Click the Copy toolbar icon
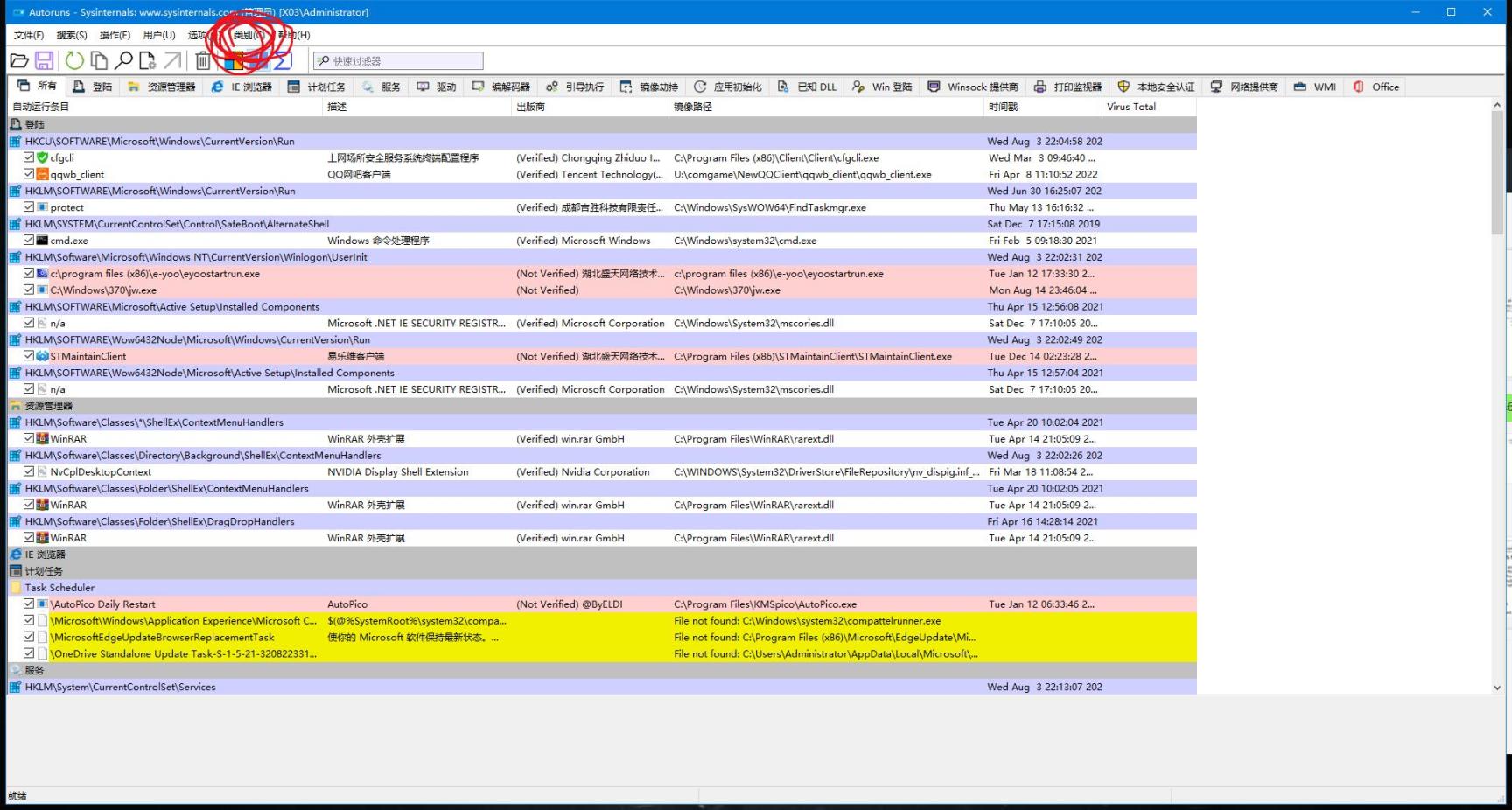1512x810 pixels. point(99,60)
